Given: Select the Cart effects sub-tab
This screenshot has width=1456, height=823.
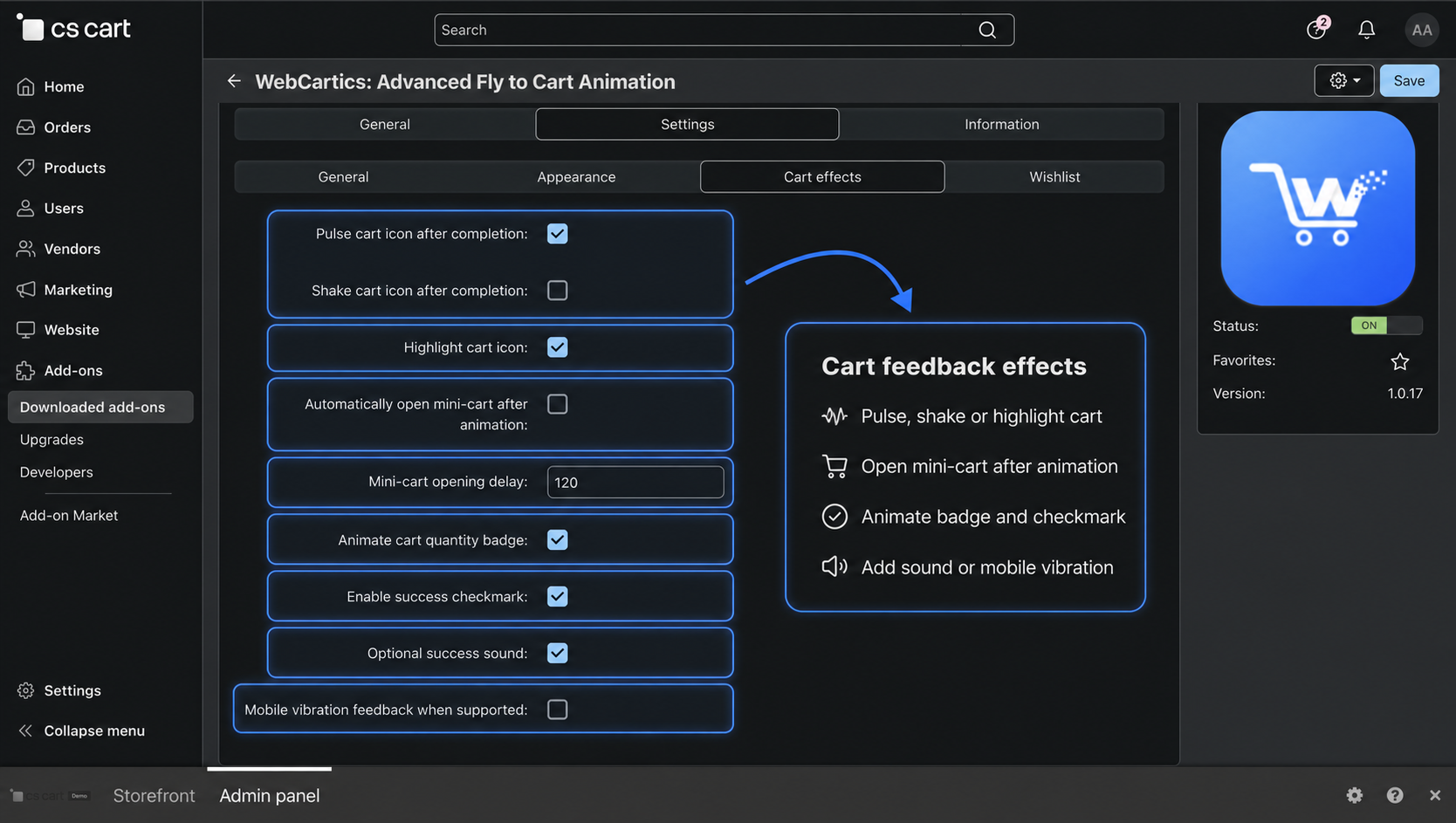Looking at the screenshot, I should [822, 176].
